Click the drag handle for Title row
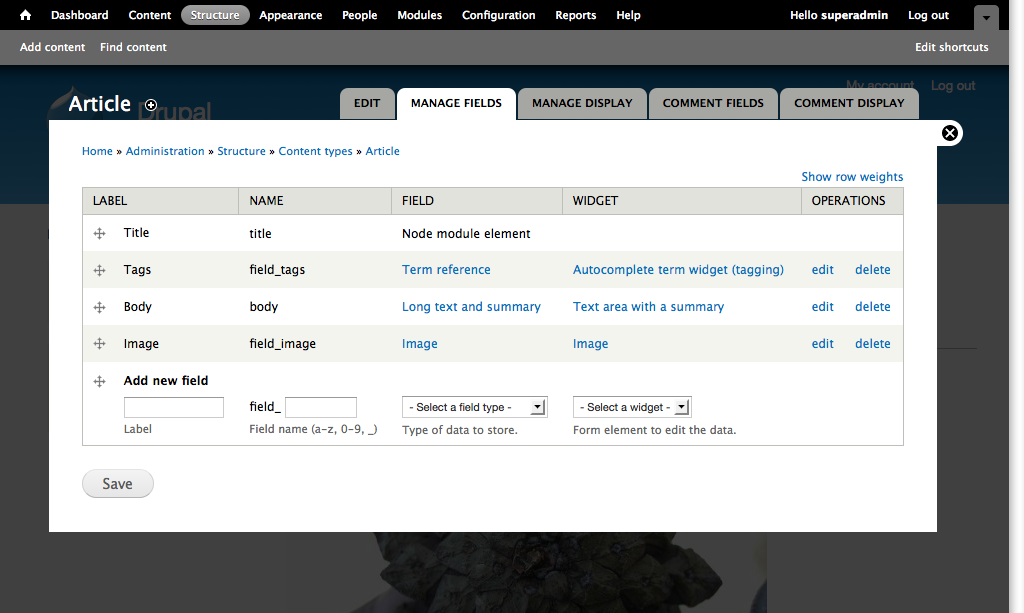This screenshot has width=1024, height=613. pyautogui.click(x=99, y=234)
